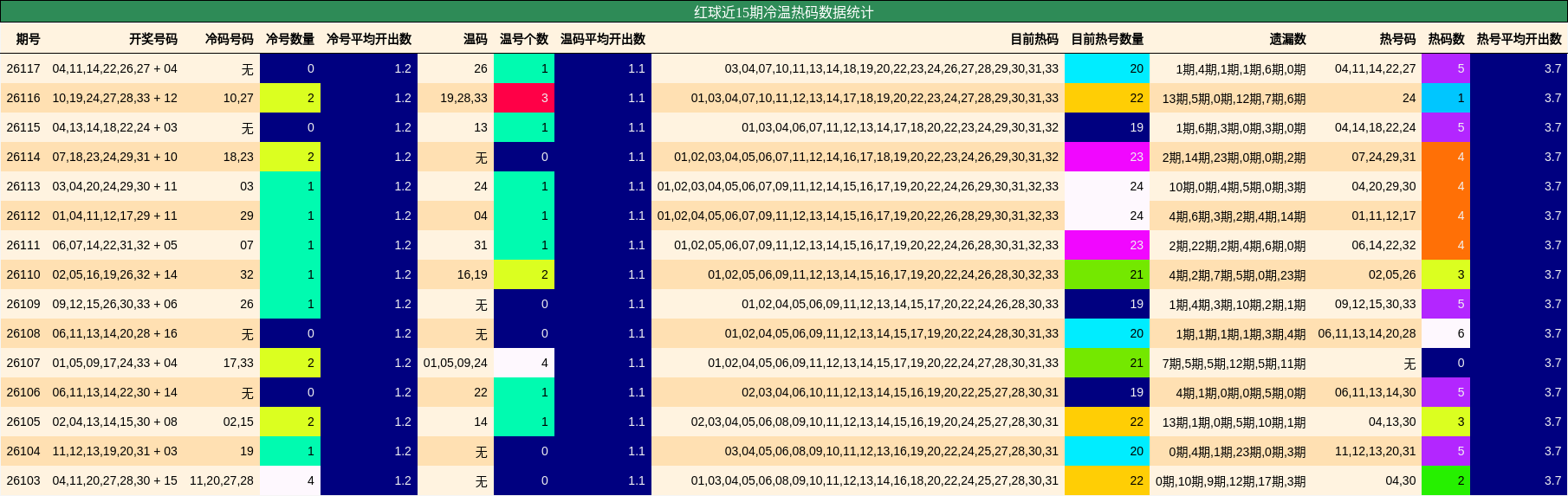The image size is (1568, 496).
Task: Click cold numbers cell 11,20,27,28
Action: [x=222, y=480]
